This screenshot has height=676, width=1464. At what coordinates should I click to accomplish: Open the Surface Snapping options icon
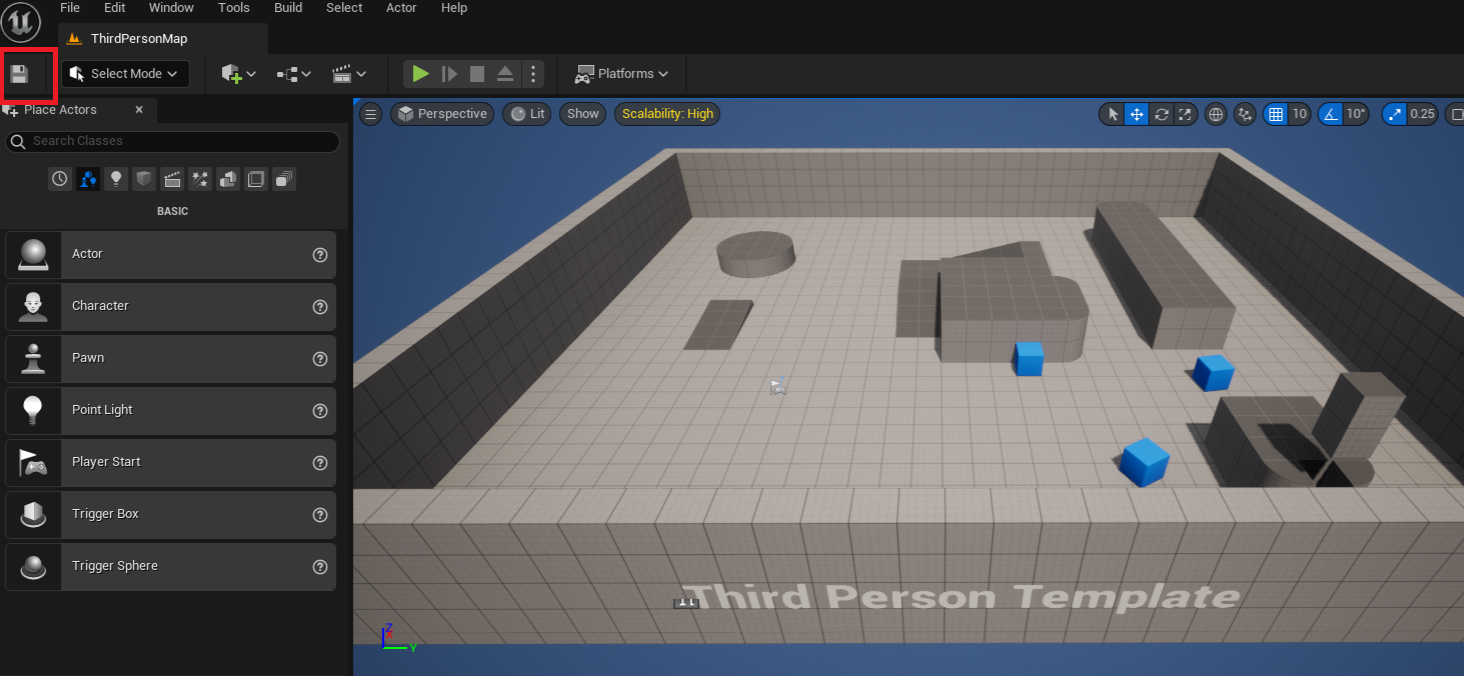click(1245, 114)
